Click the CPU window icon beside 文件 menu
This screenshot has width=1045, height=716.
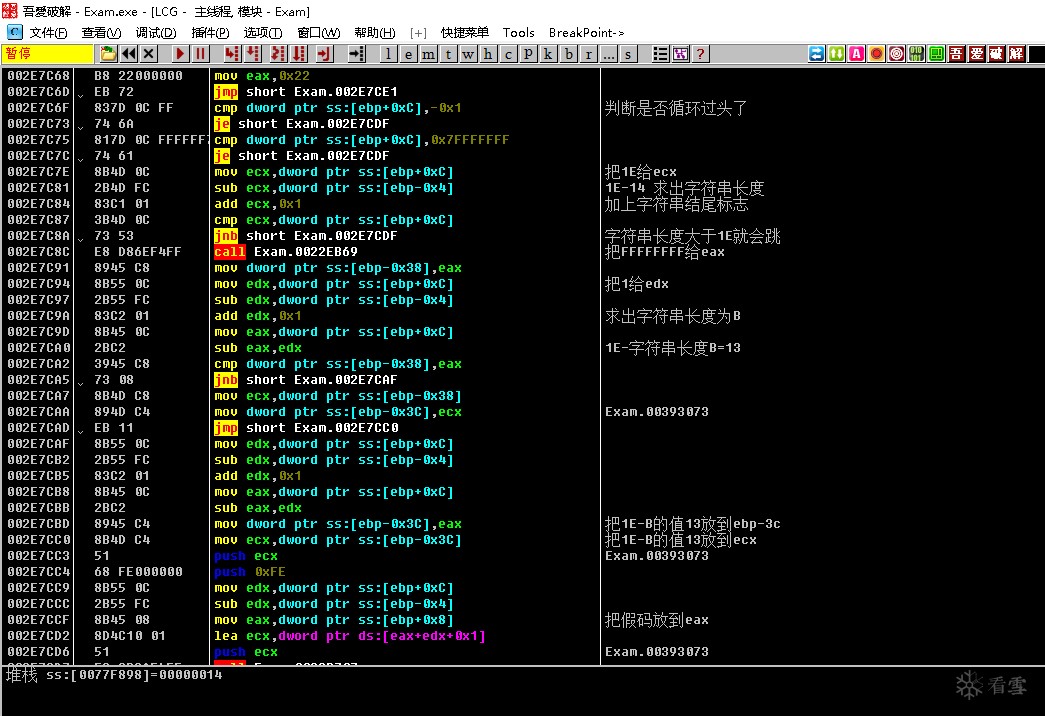(x=15, y=32)
